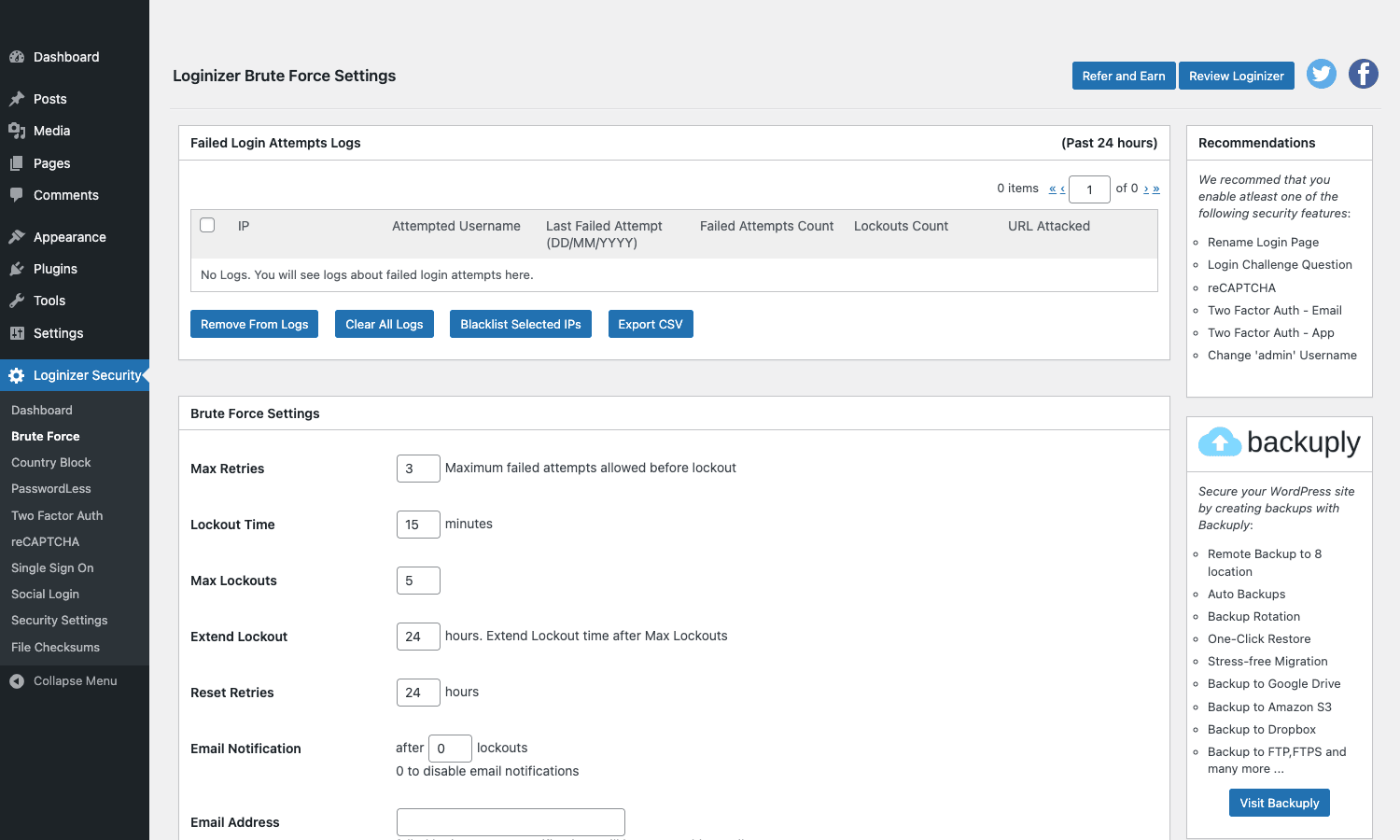
Task: Toggle the select-all checkbox in logs table
Action: (x=207, y=225)
